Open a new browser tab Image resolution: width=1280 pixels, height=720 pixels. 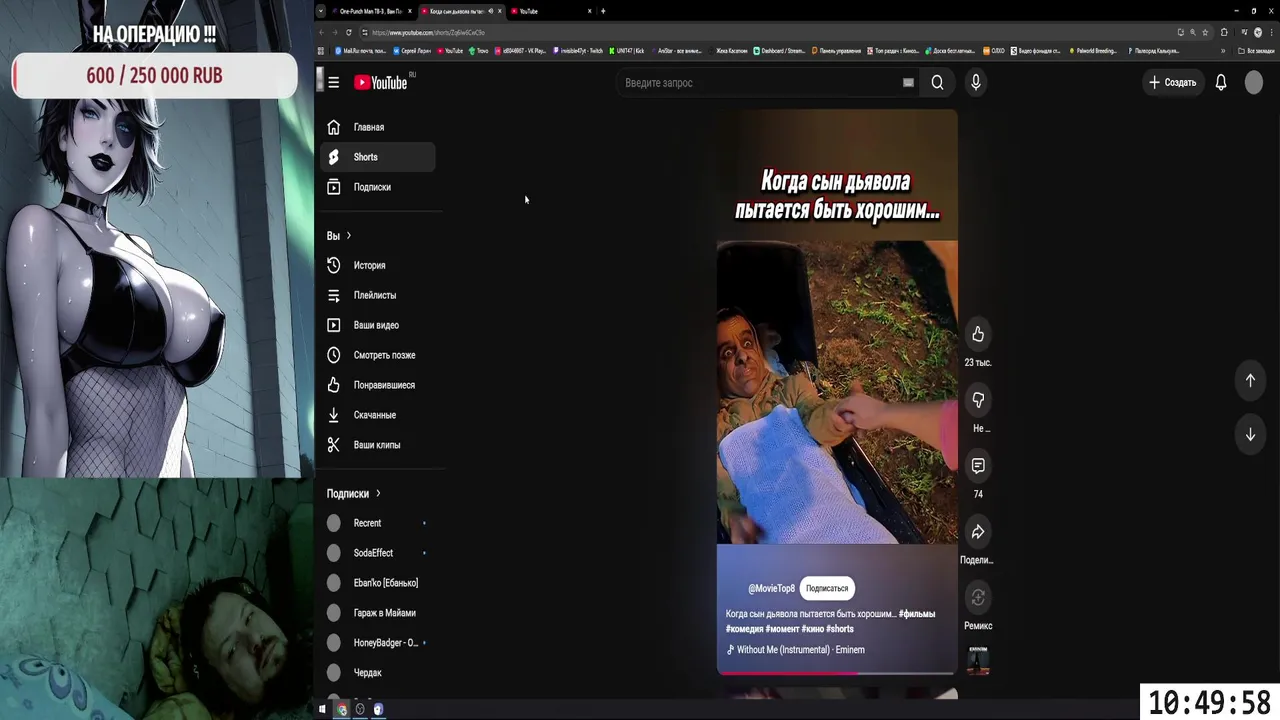pos(603,11)
